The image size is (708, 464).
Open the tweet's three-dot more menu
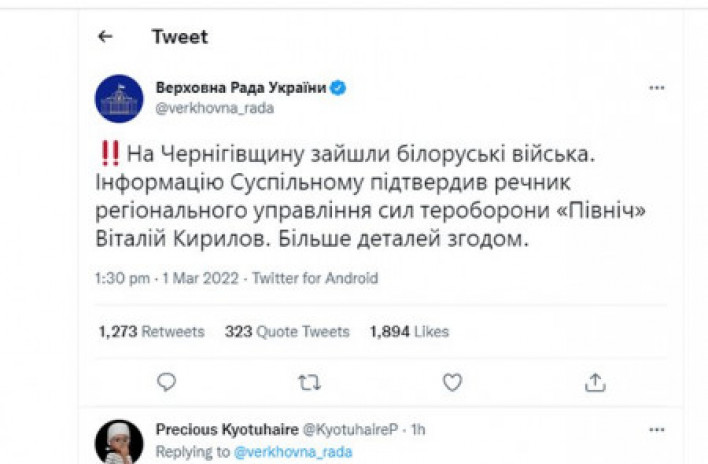point(656,88)
